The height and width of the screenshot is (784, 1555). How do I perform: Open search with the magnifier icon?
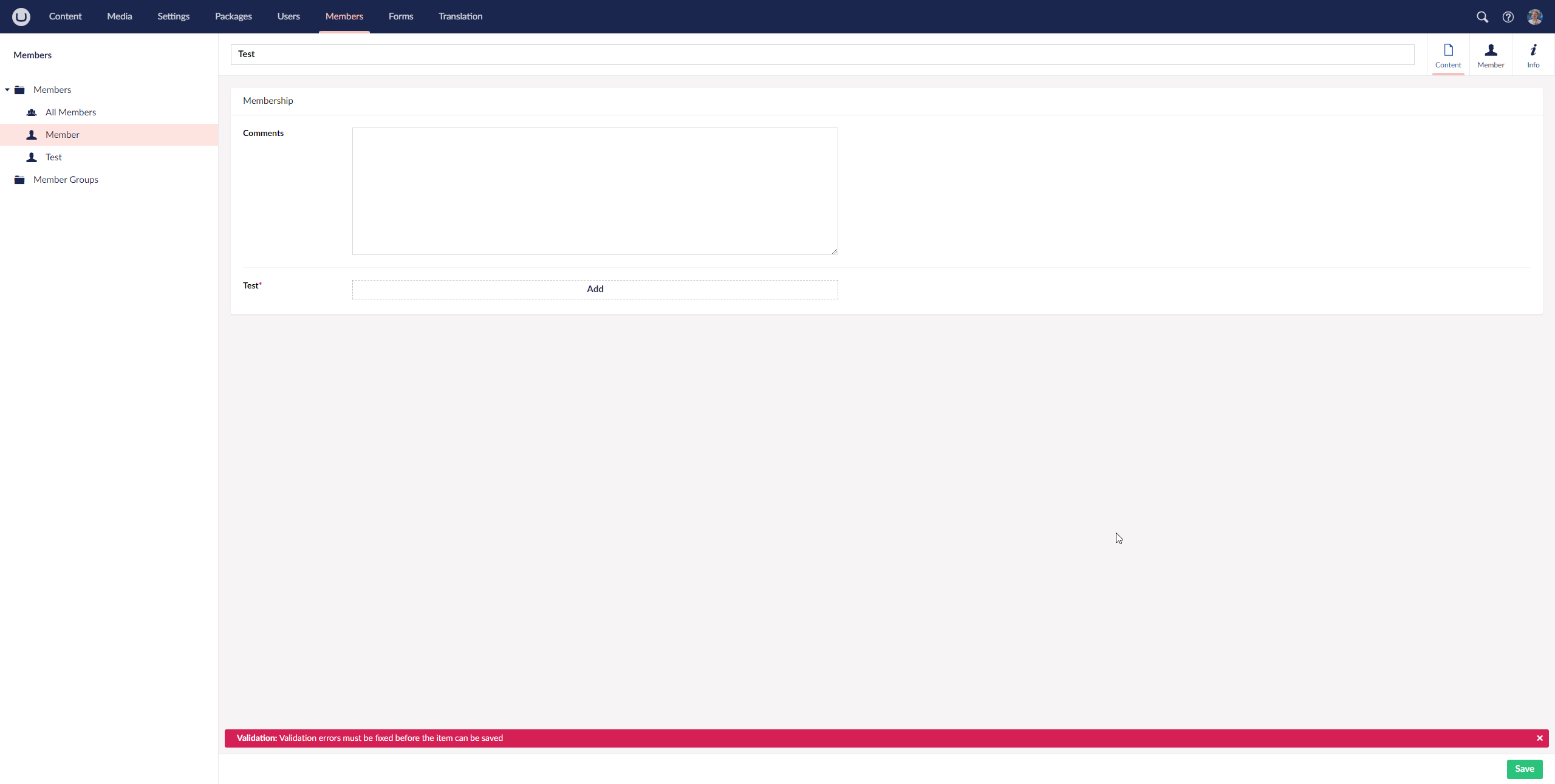(x=1482, y=16)
